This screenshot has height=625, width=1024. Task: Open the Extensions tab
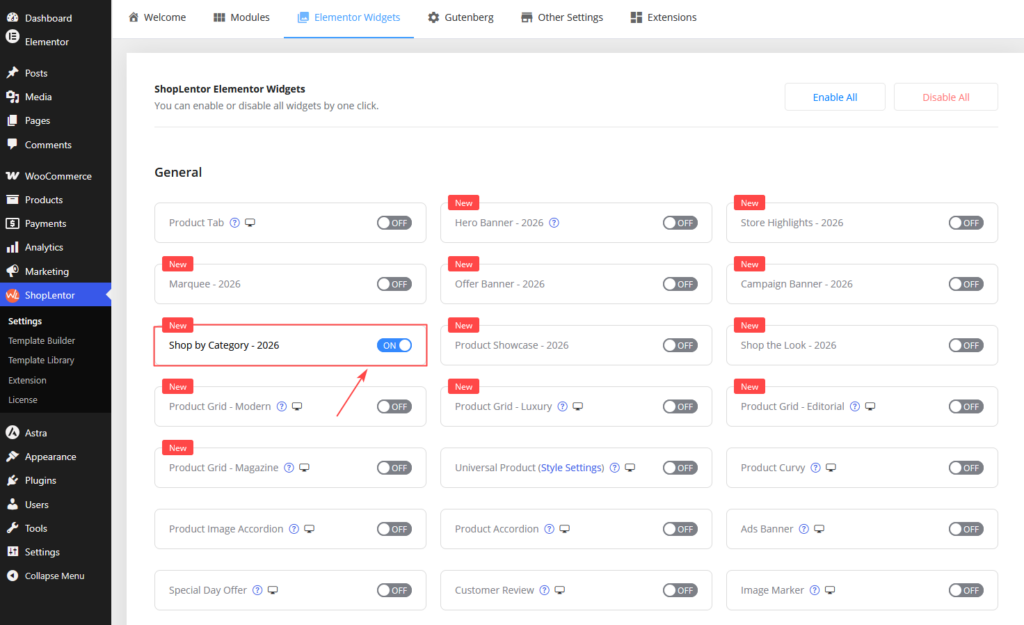[664, 18]
